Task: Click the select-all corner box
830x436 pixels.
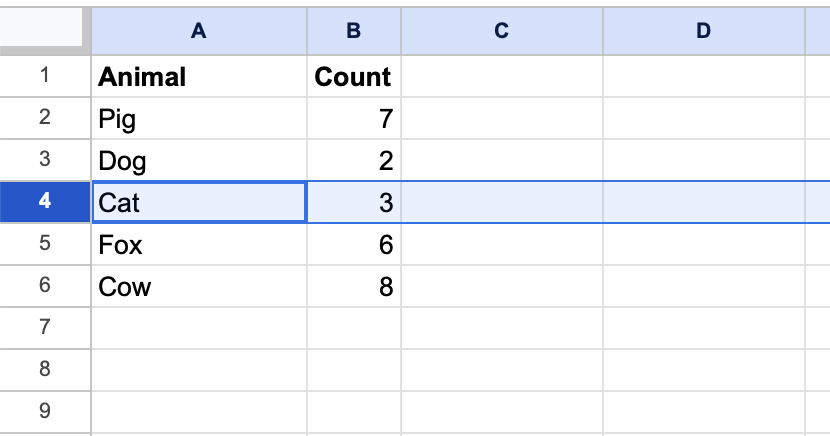Action: (x=45, y=31)
